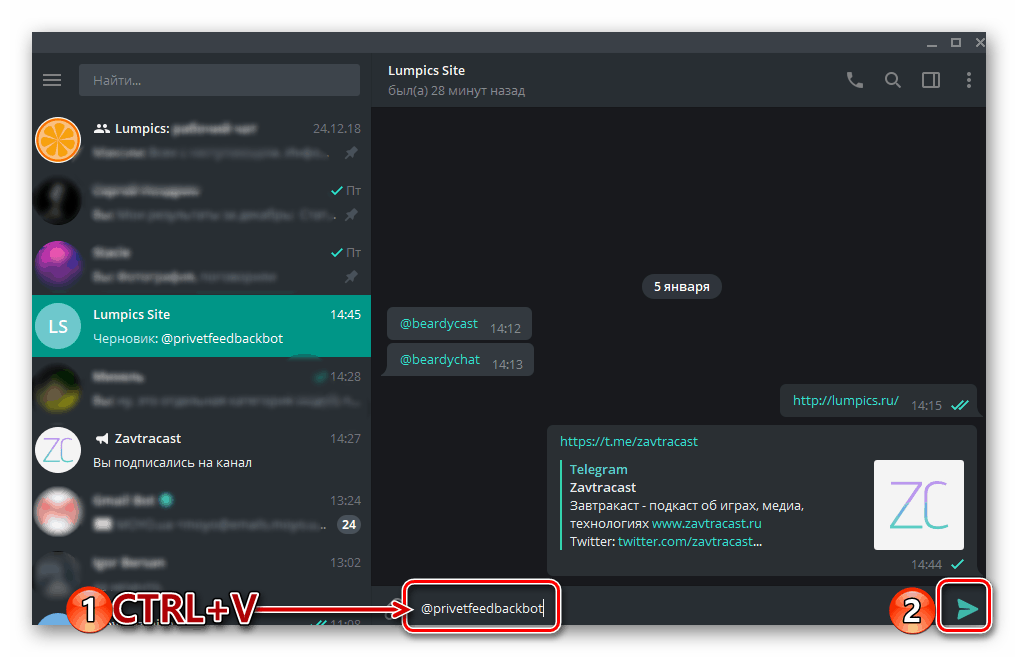Open the chat dated 13:02 in list
Viewport: 1018px width, 657px height.
tap(201, 573)
